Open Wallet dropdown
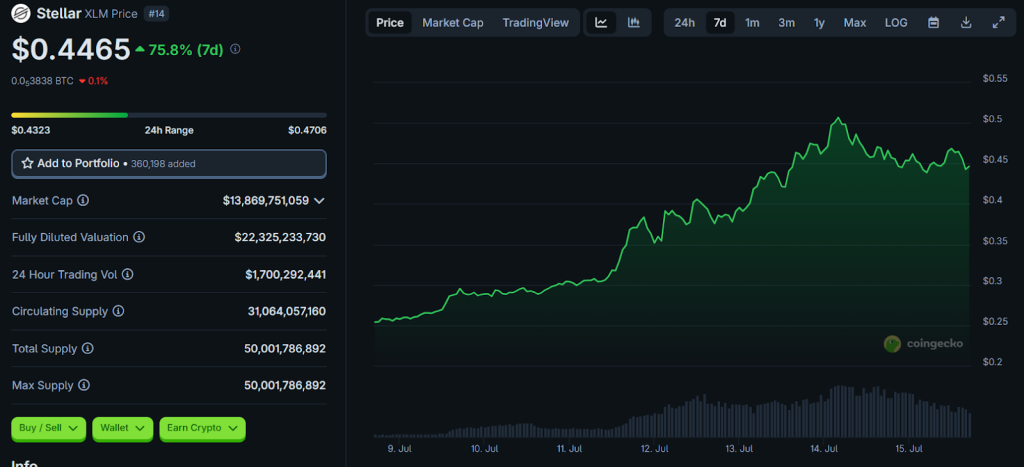 (x=123, y=428)
